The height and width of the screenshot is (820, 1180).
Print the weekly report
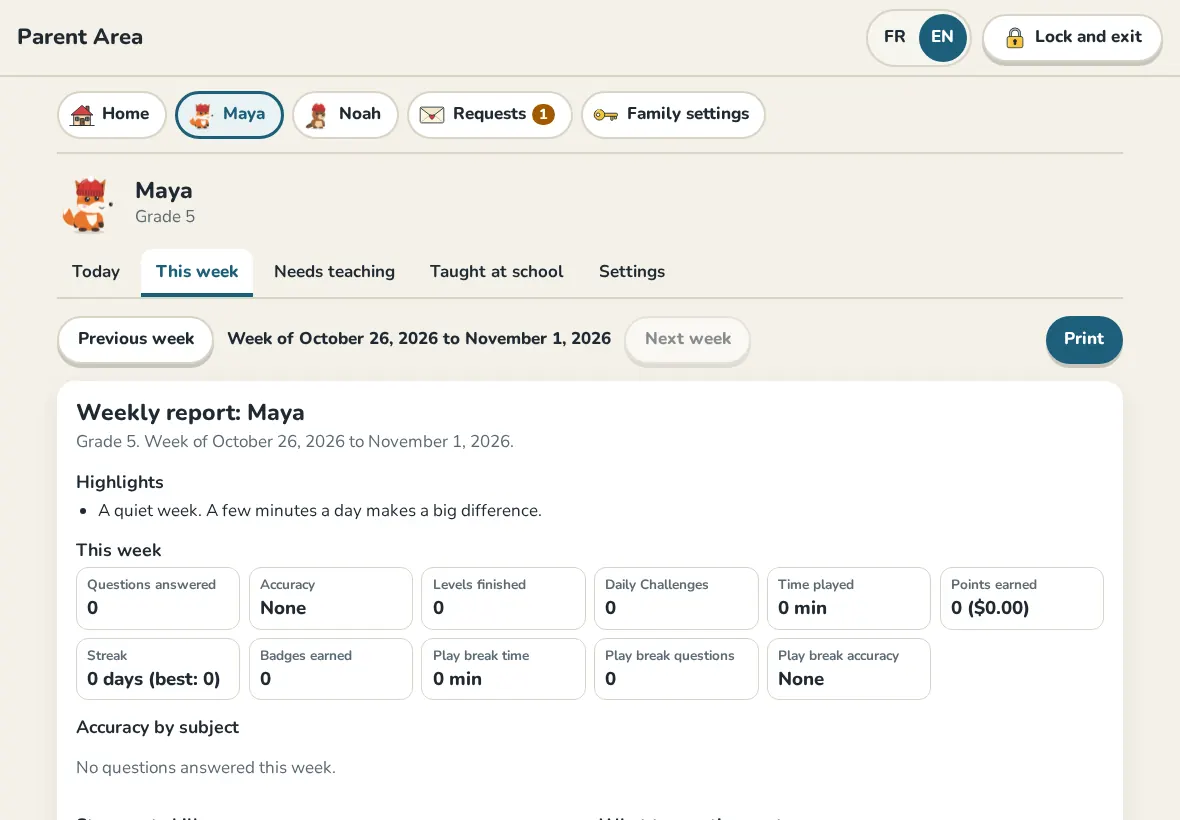click(1084, 339)
